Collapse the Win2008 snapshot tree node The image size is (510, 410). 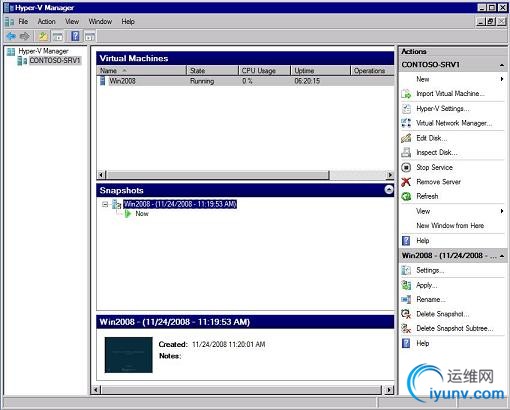click(105, 204)
